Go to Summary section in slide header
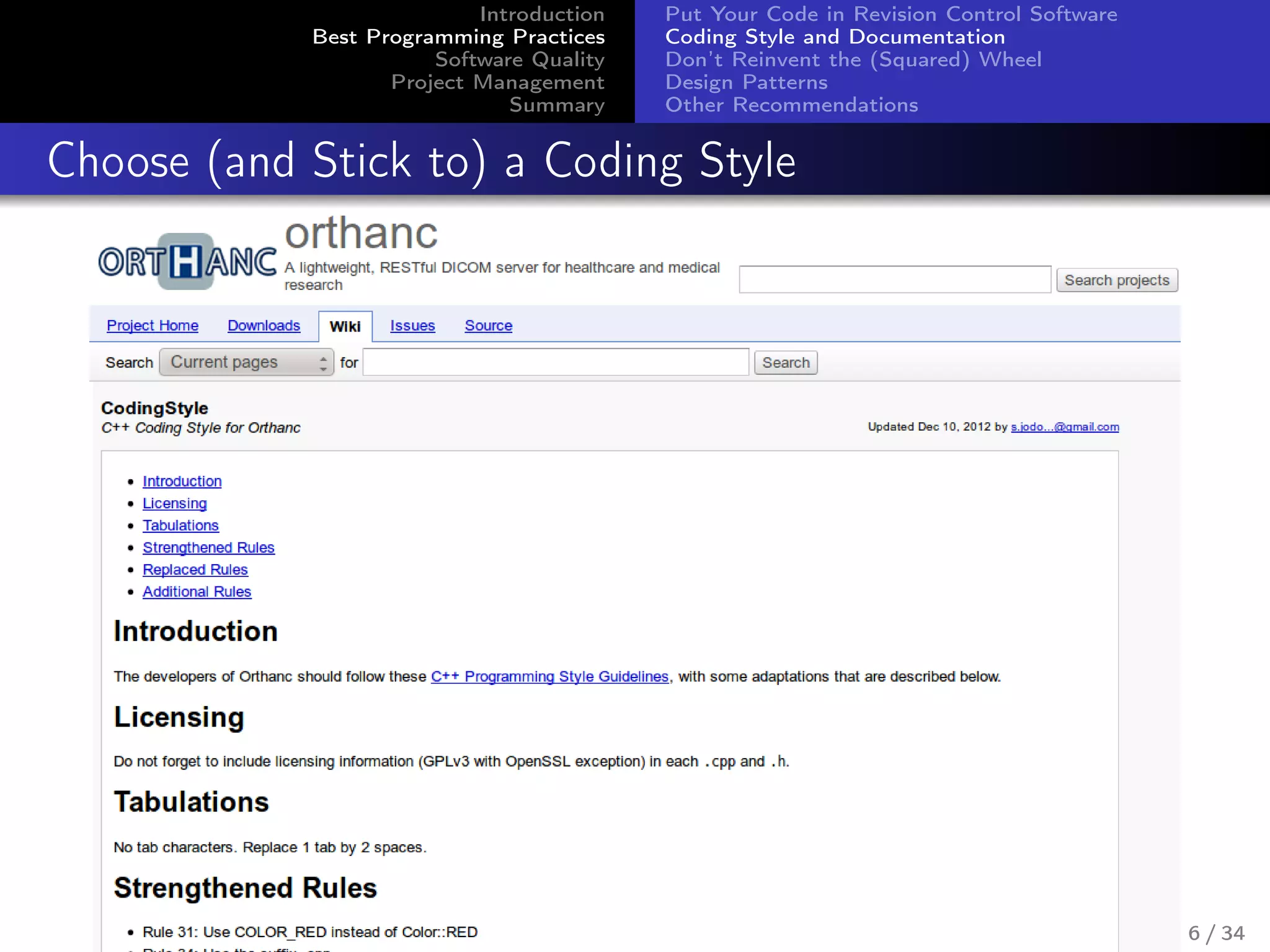 click(x=557, y=105)
